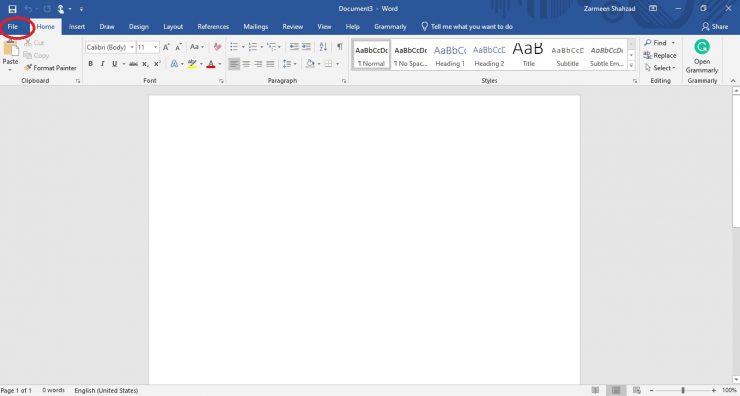Center align the text
The width and height of the screenshot is (740, 396).
coord(246,64)
